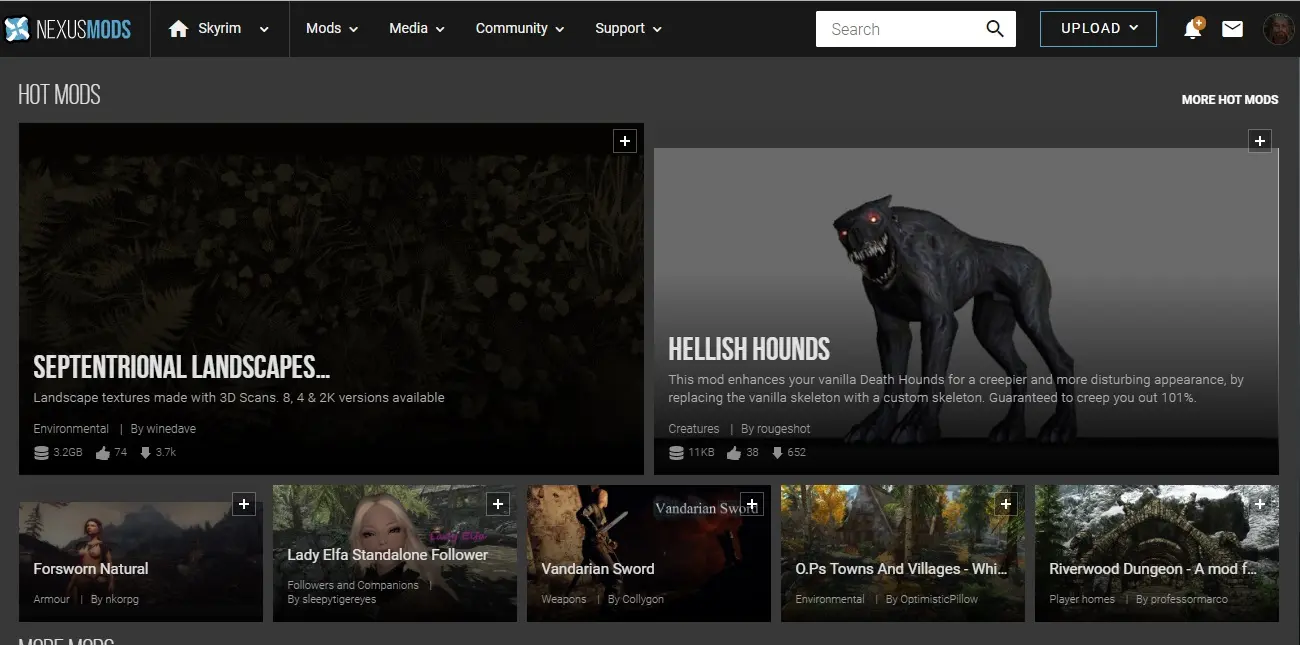This screenshot has width=1300, height=645.
Task: Click plus icon on Lady Elfa Follower
Action: pos(498,504)
